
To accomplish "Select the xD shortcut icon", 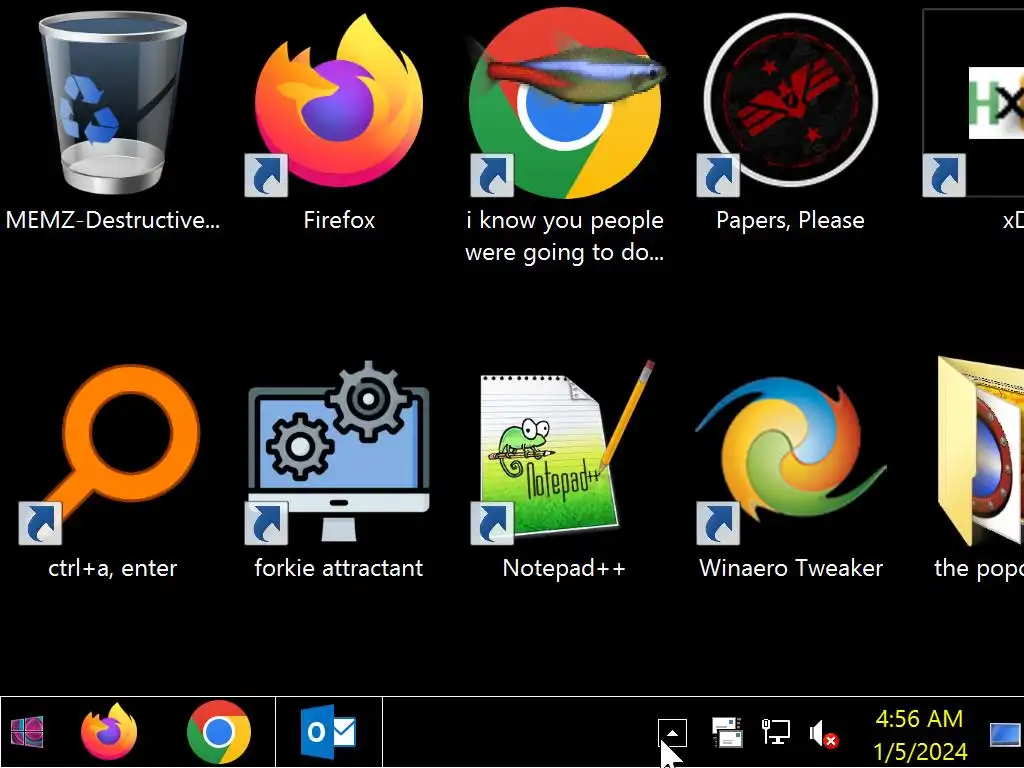I will 973,103.
